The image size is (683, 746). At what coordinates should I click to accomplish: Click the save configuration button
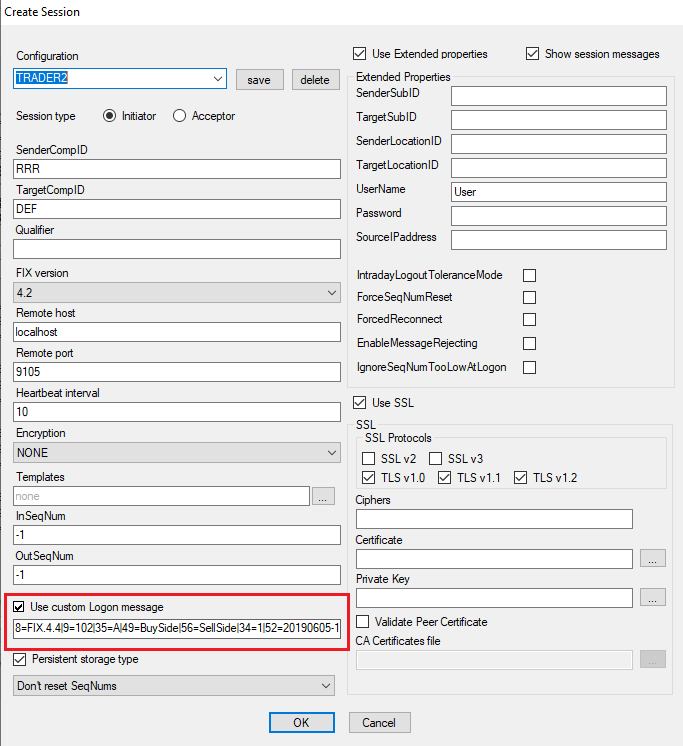click(x=260, y=79)
